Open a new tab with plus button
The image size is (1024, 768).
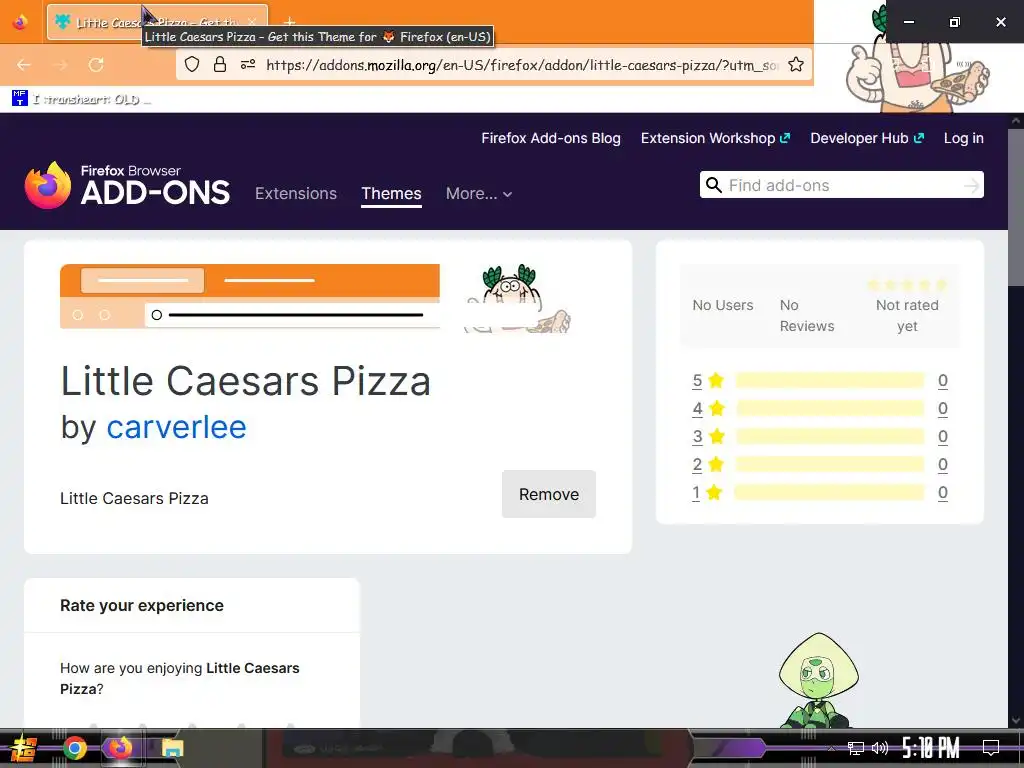(290, 22)
